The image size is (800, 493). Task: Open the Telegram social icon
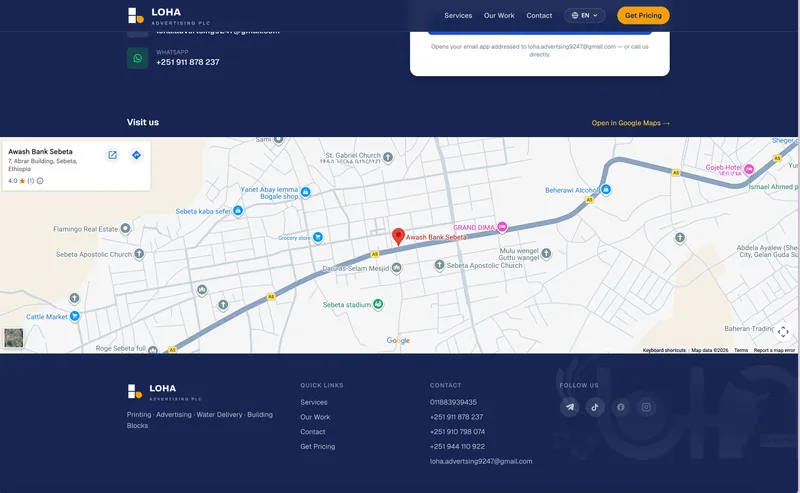pos(569,407)
